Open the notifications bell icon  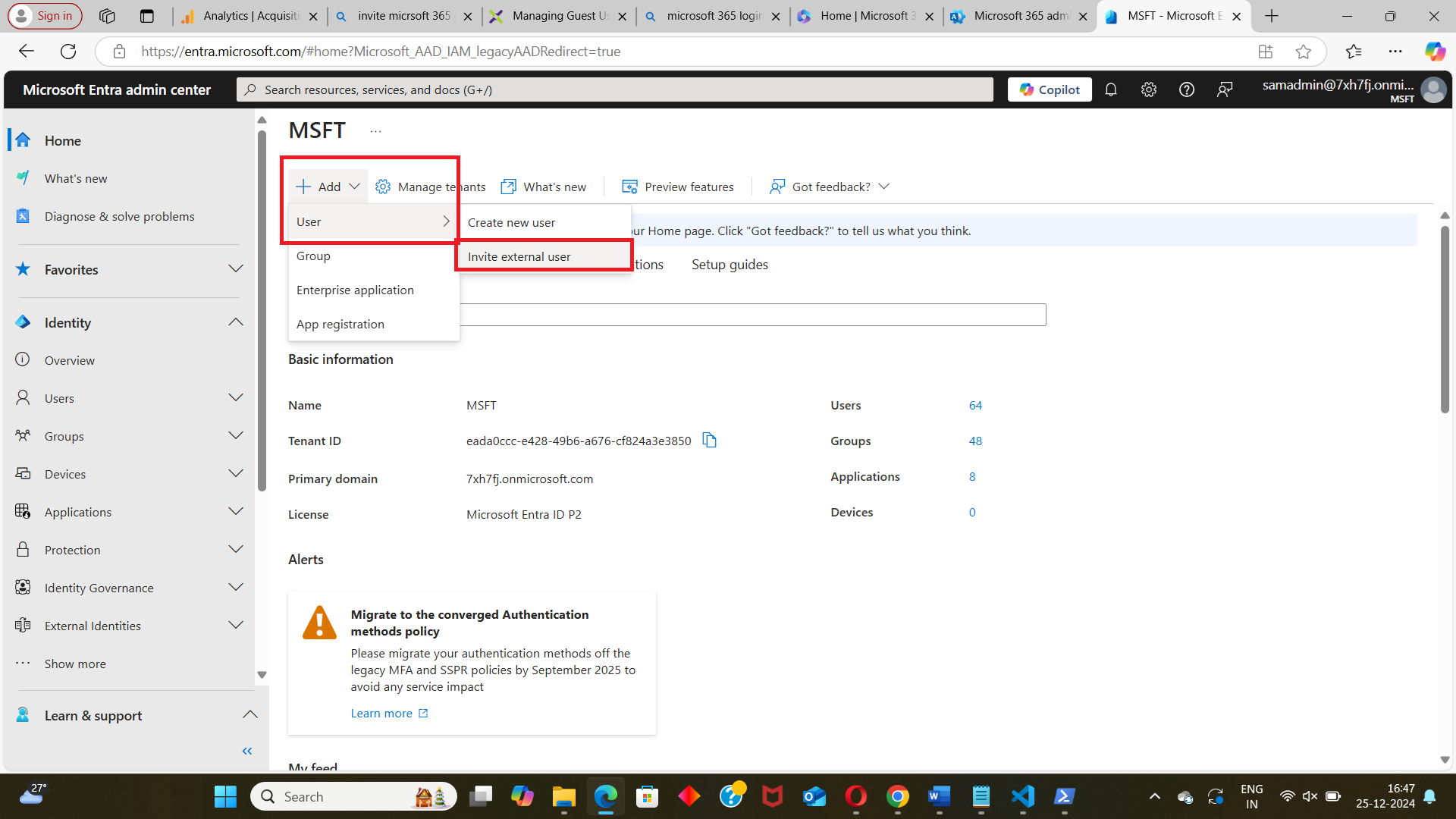click(x=1111, y=89)
